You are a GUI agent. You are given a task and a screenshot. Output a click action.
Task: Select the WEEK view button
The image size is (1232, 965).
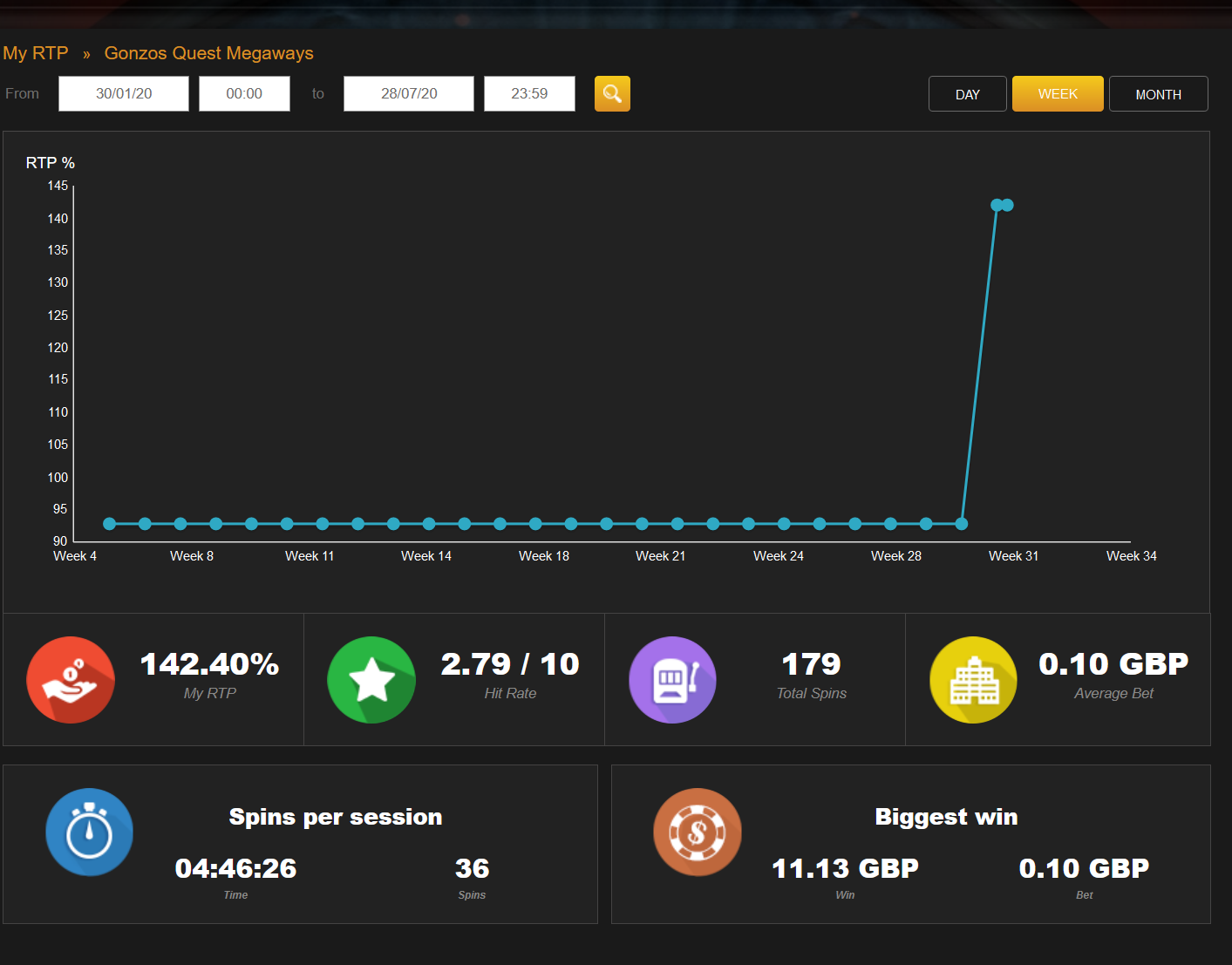pos(1058,93)
